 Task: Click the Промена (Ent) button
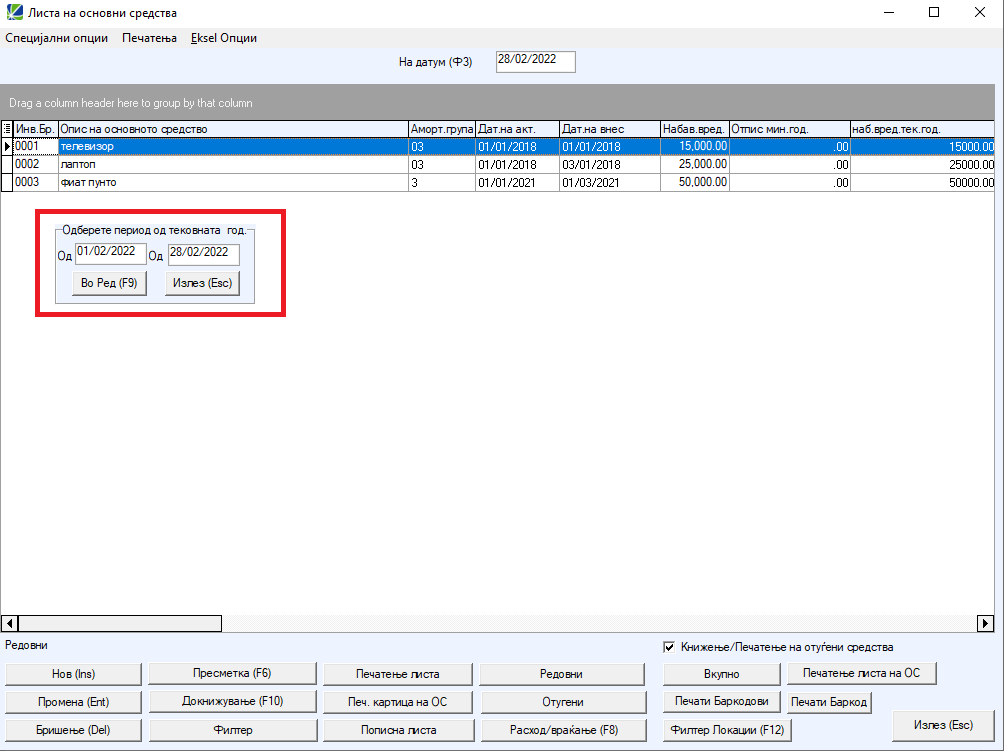pos(73,702)
